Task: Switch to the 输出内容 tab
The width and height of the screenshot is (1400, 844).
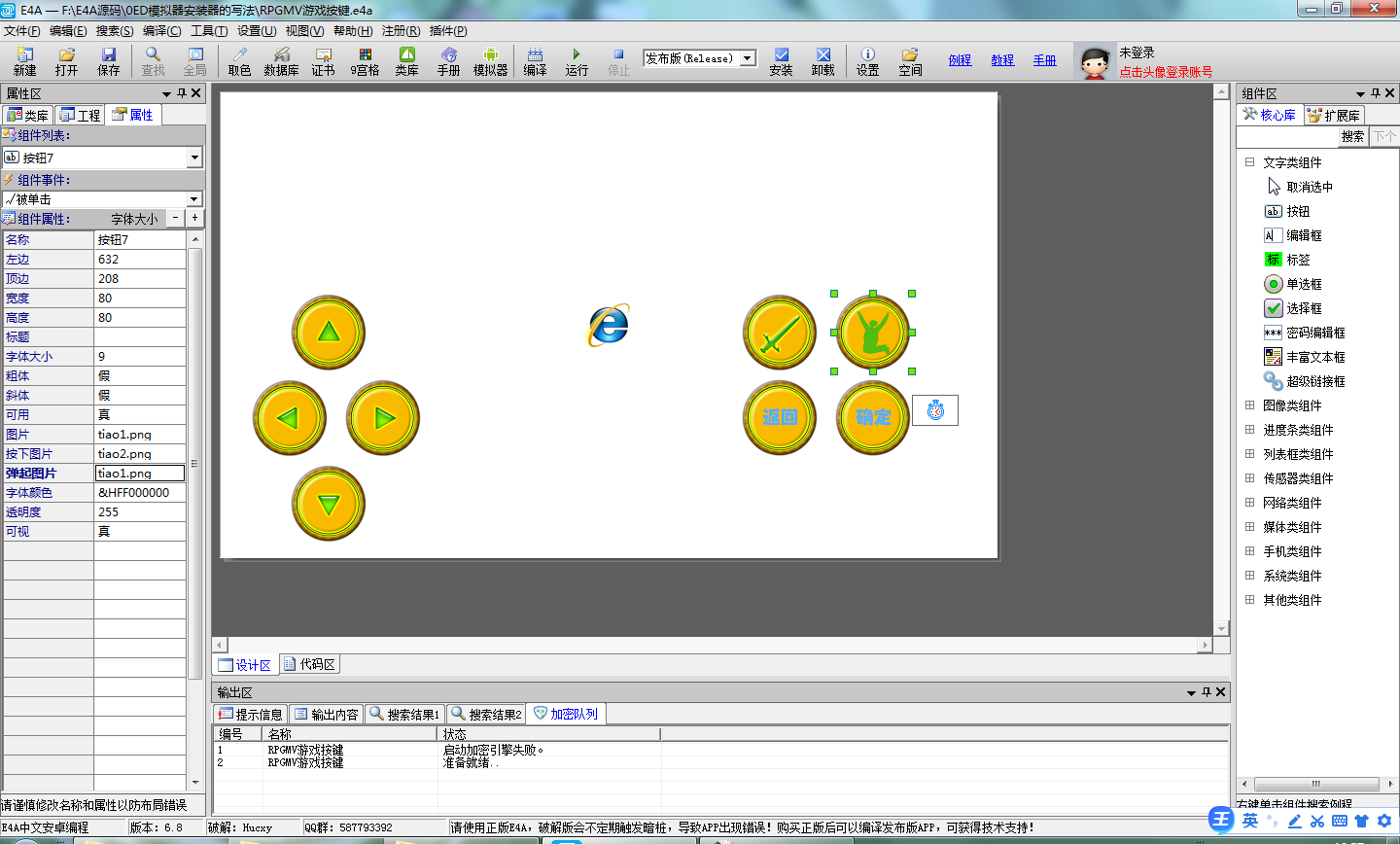Action: coord(327,715)
